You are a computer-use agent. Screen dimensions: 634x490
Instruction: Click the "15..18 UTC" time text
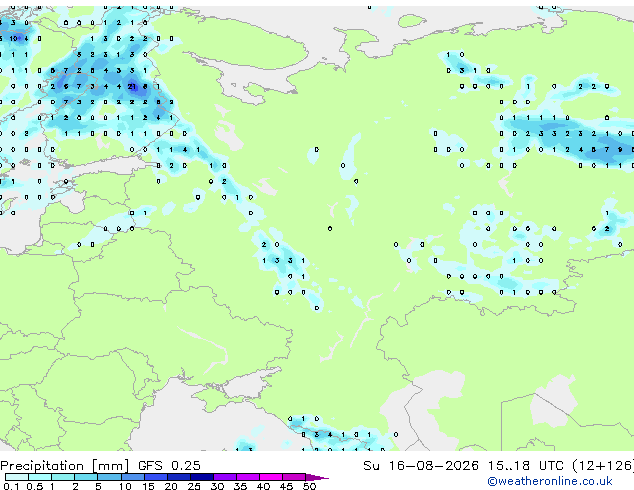[x=525, y=465]
